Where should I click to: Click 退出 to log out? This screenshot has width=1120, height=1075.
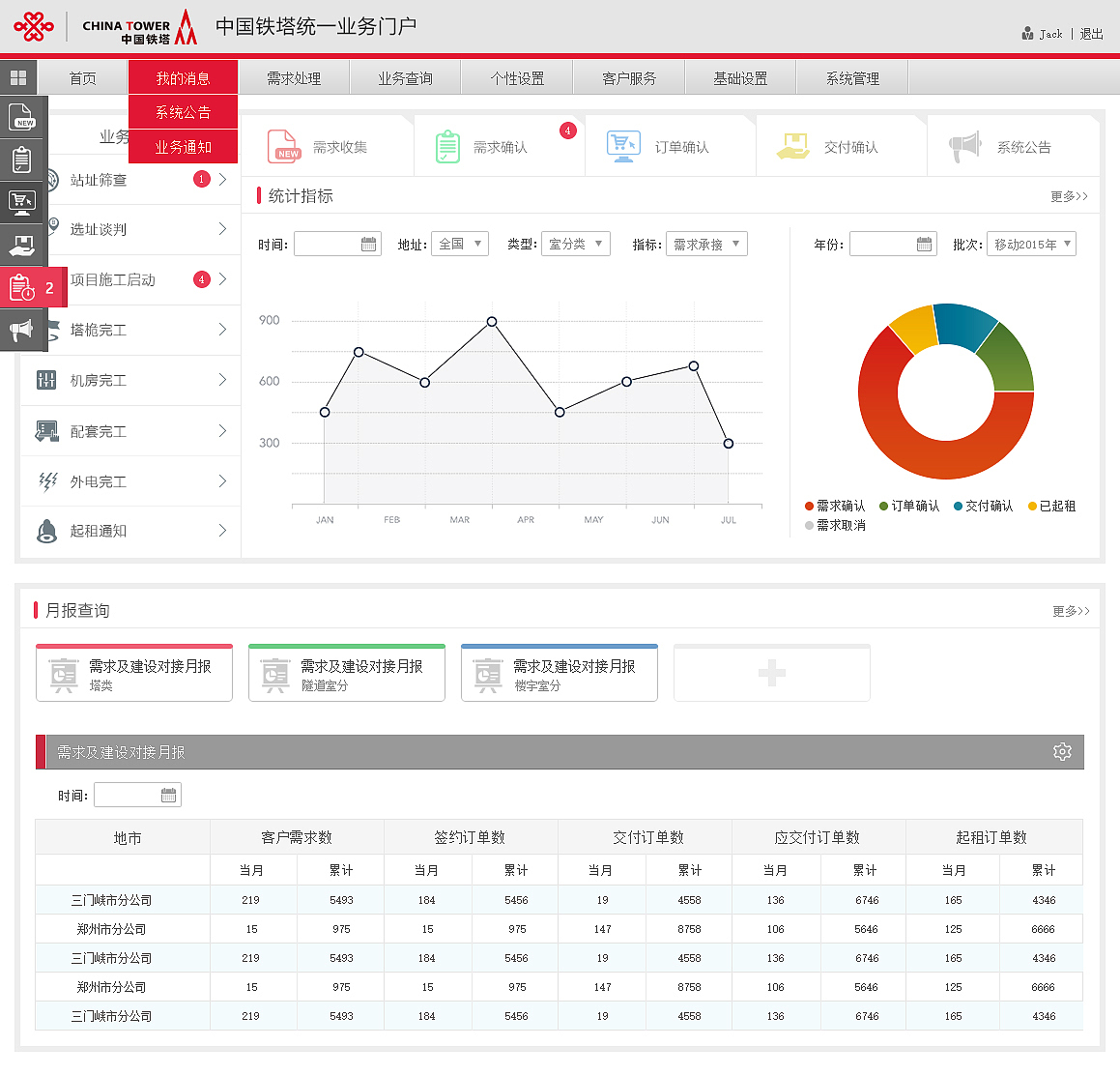1091,32
